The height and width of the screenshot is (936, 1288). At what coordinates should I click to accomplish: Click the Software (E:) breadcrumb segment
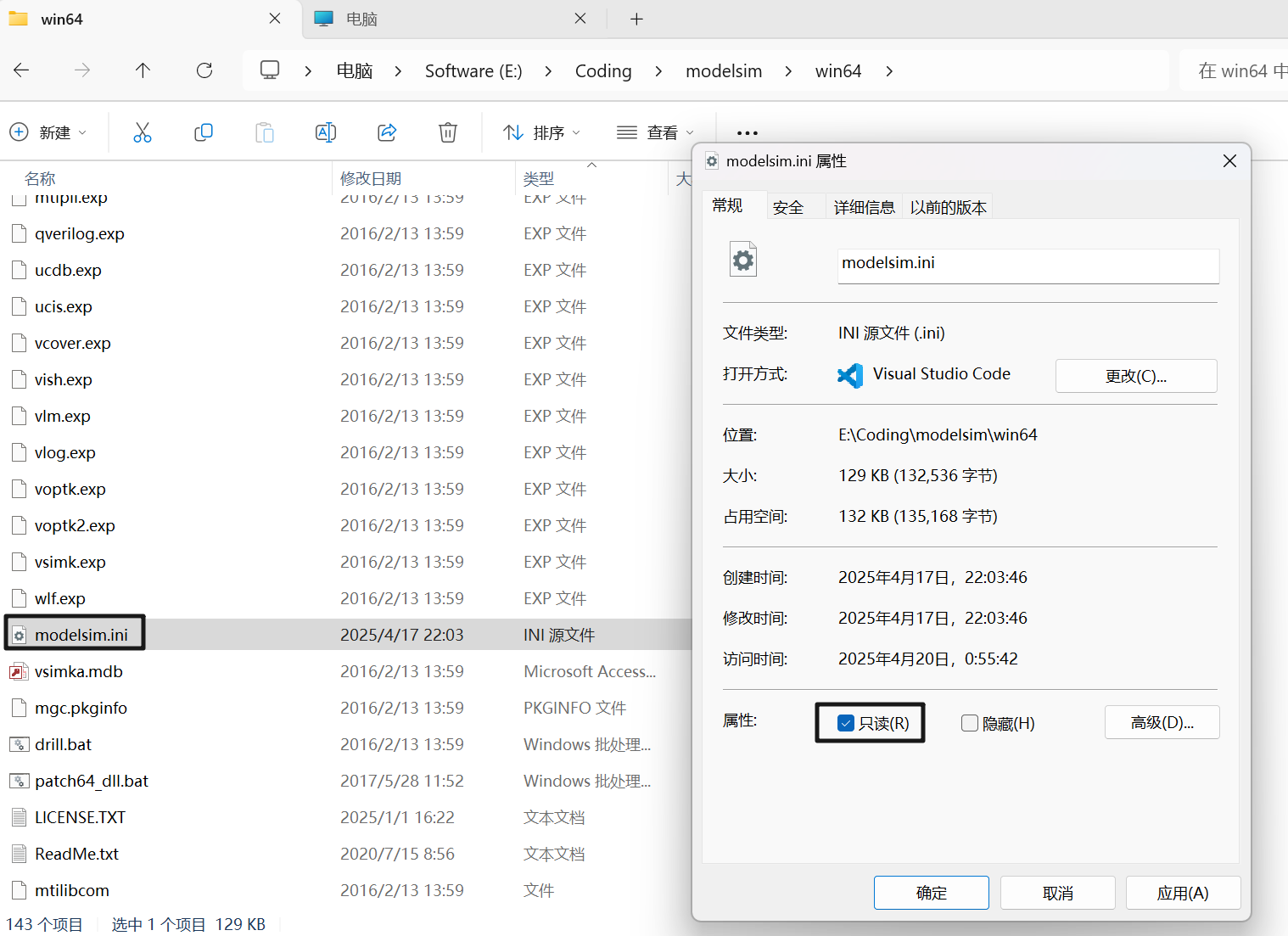473,71
